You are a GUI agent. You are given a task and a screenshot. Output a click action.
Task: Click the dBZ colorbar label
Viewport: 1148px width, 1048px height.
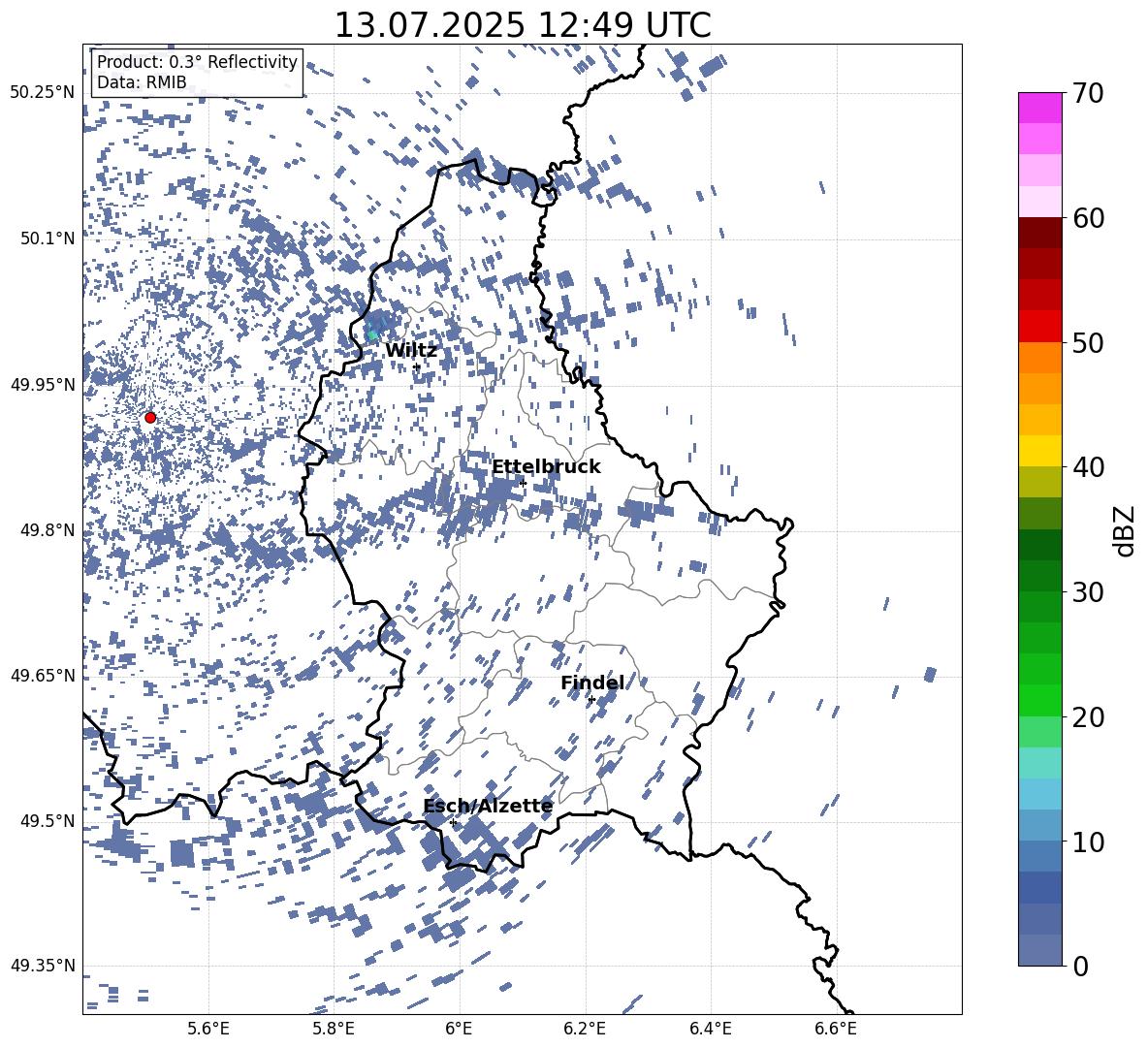click(x=1126, y=530)
